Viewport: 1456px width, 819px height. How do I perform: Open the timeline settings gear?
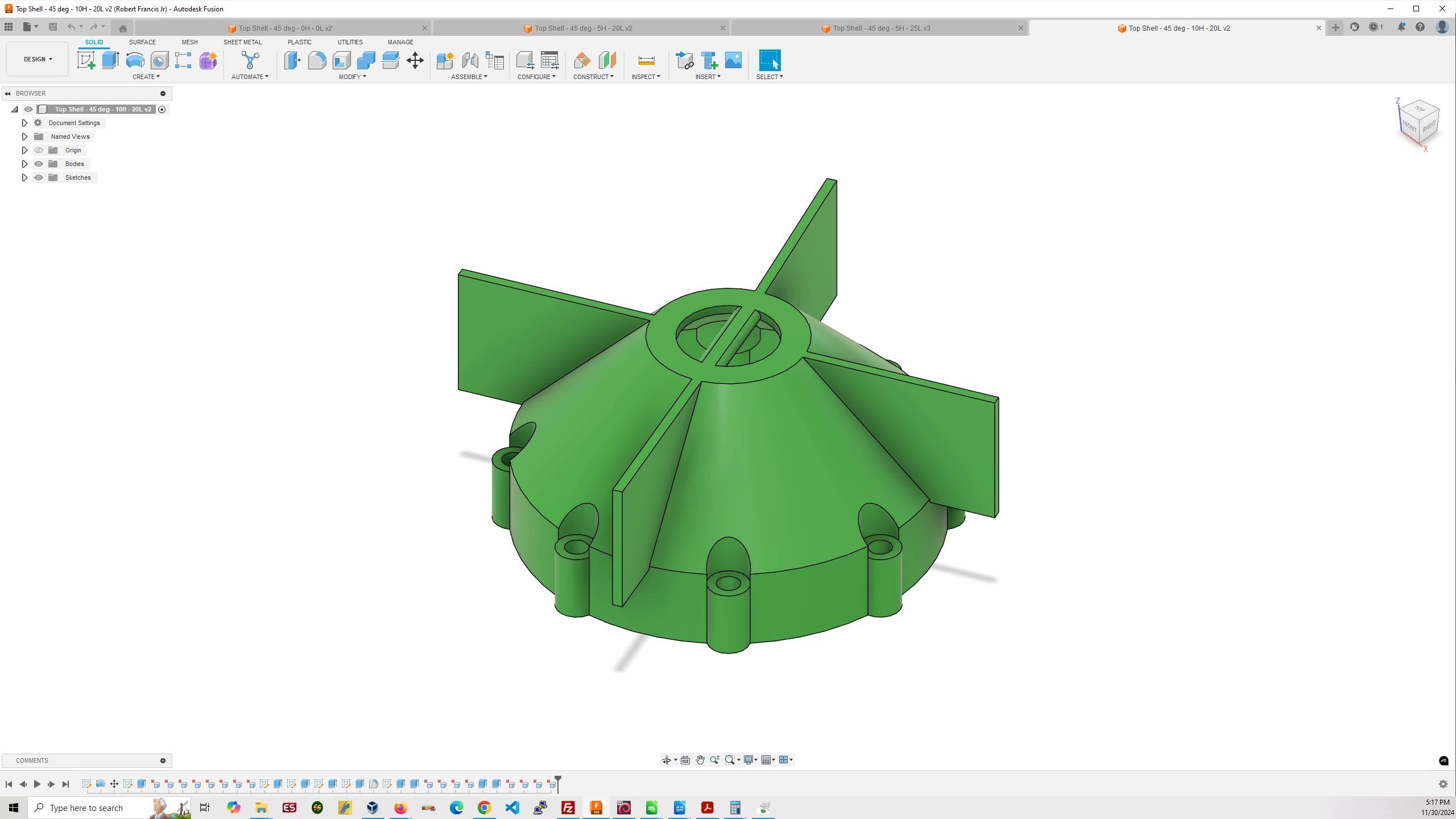1443,784
